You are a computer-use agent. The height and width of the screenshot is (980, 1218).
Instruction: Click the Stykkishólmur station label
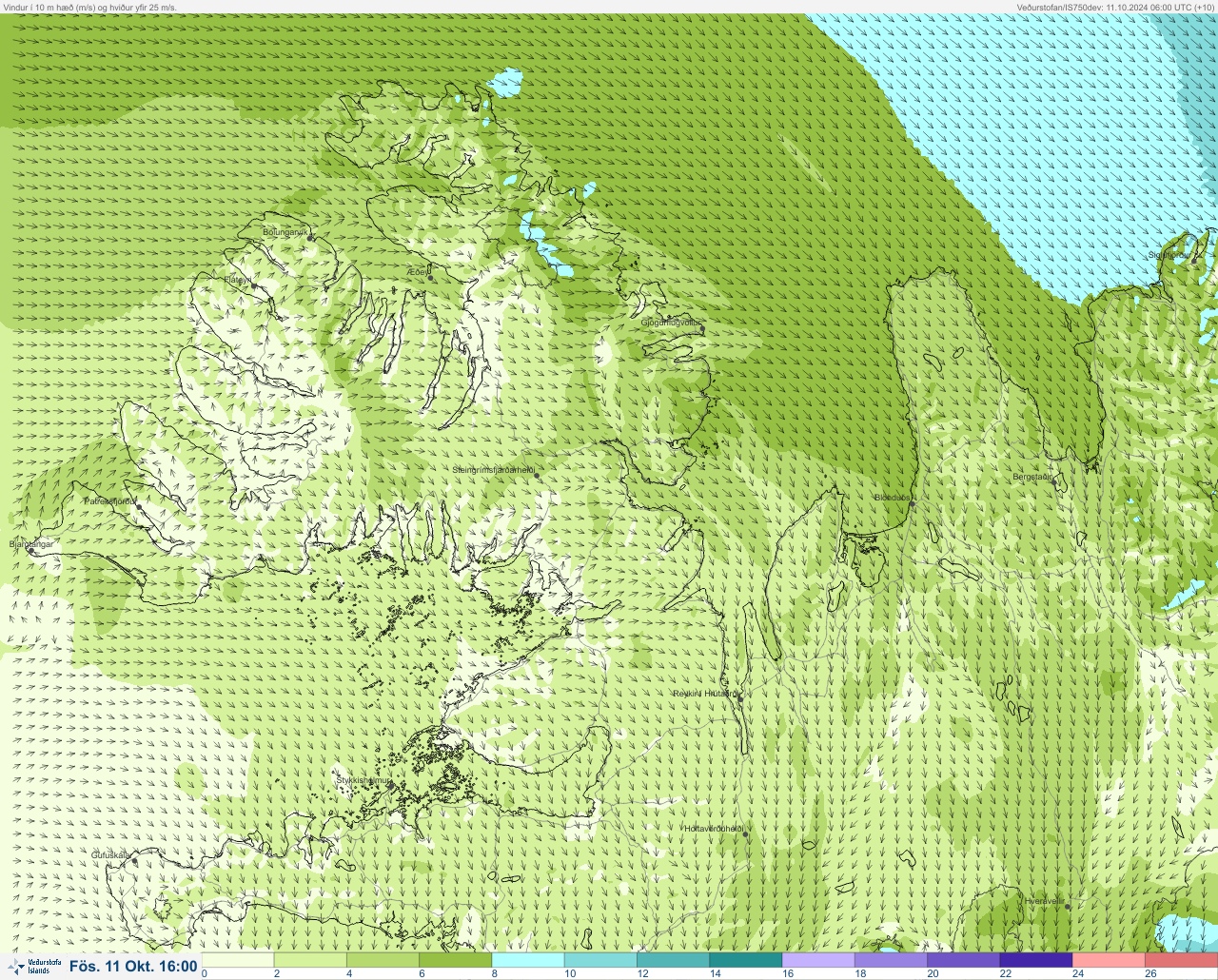(363, 780)
